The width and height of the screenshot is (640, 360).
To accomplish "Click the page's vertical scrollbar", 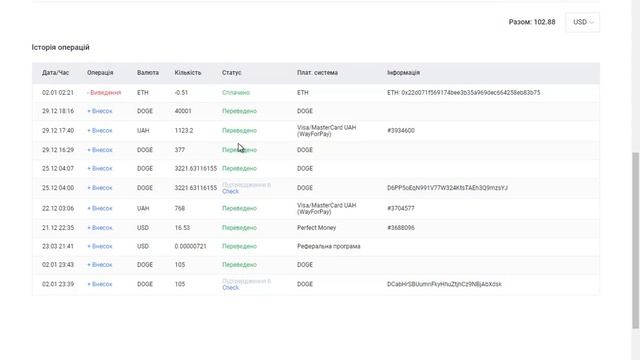I will coord(636,240).
